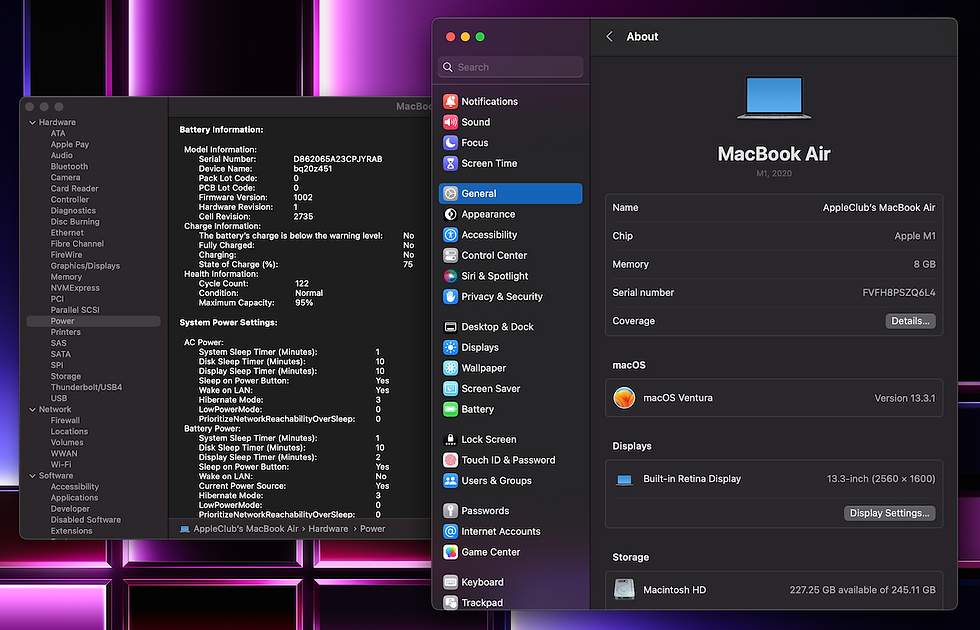Go back with the About chevron
980x630 pixels.
click(x=609, y=36)
